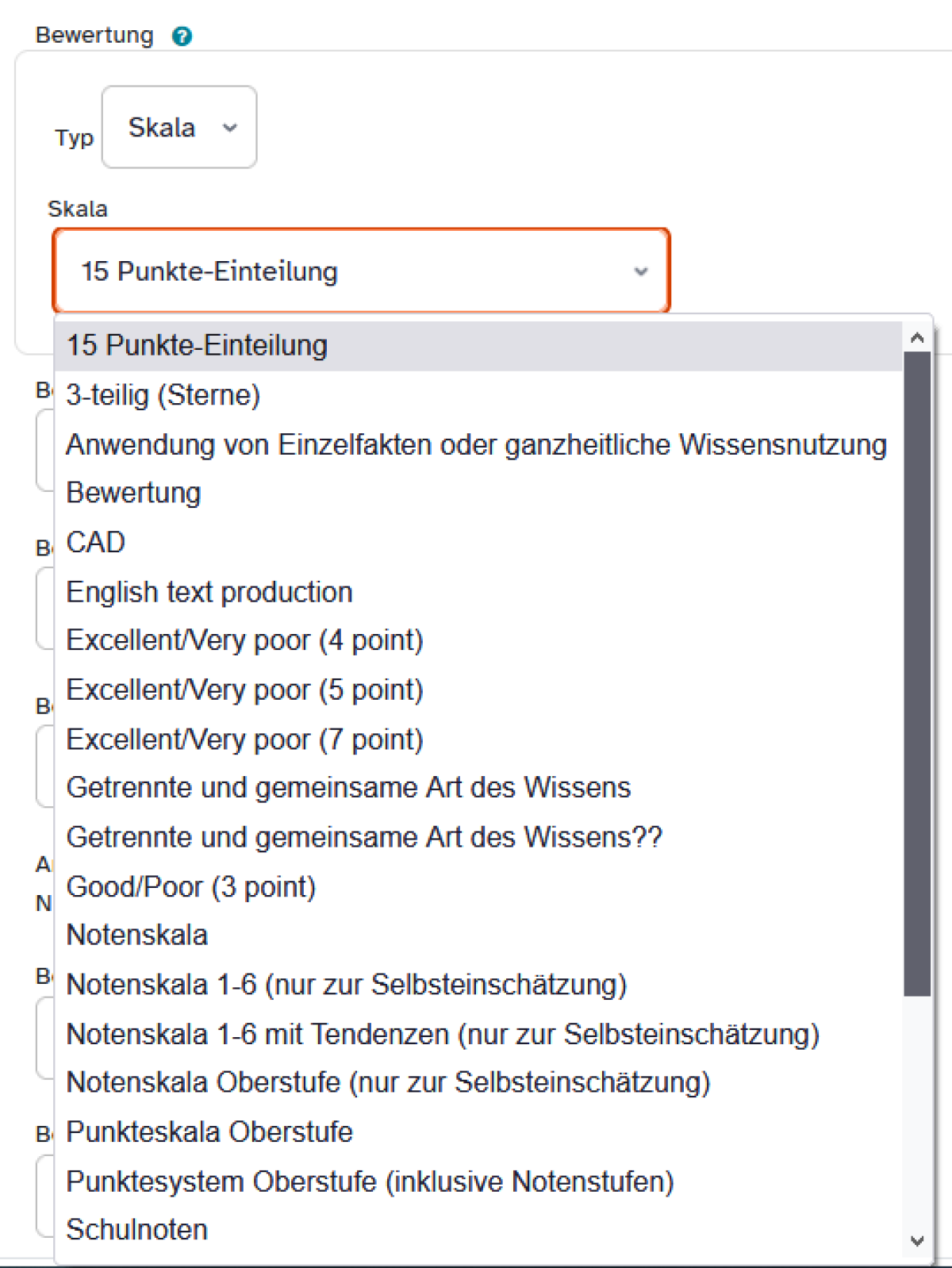
Task: Select Excellent/Very poor (7 point)
Action: tap(244, 740)
